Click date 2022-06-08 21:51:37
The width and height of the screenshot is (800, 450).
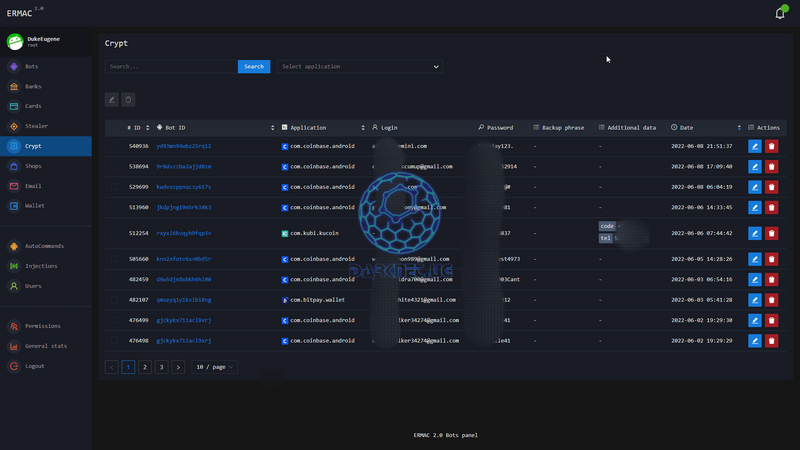(702, 146)
